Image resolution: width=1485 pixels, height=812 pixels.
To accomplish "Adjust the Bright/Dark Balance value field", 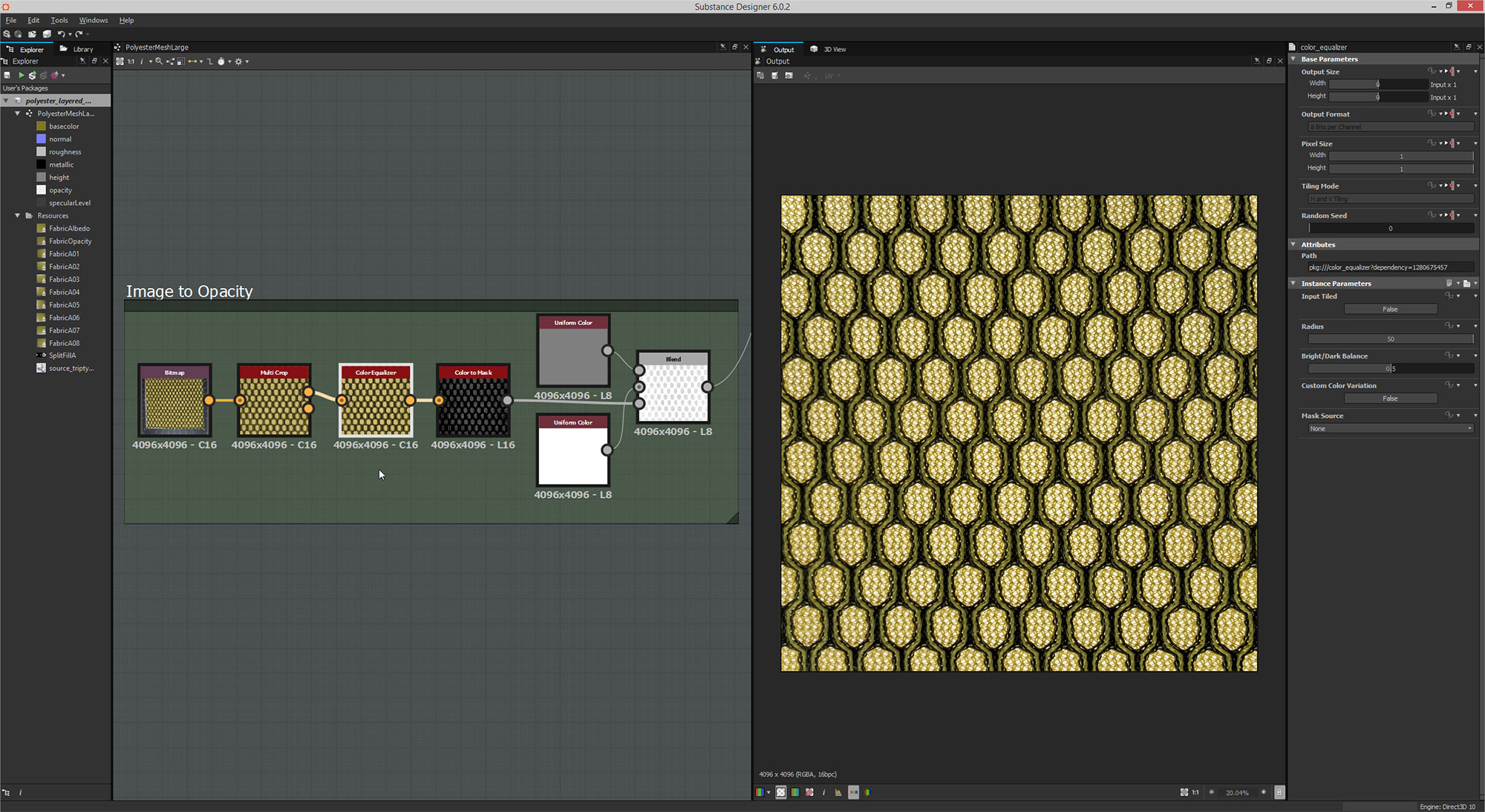I will 1390,368.
